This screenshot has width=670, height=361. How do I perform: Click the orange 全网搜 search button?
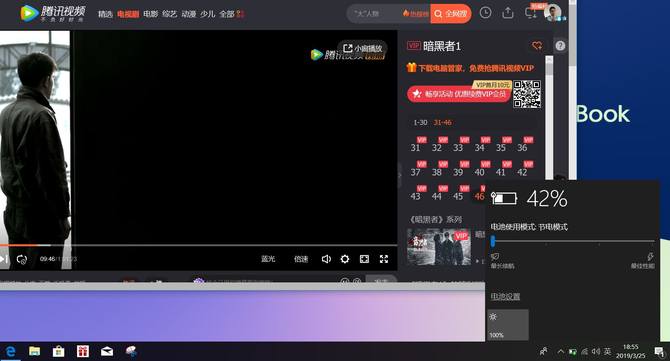click(x=451, y=14)
